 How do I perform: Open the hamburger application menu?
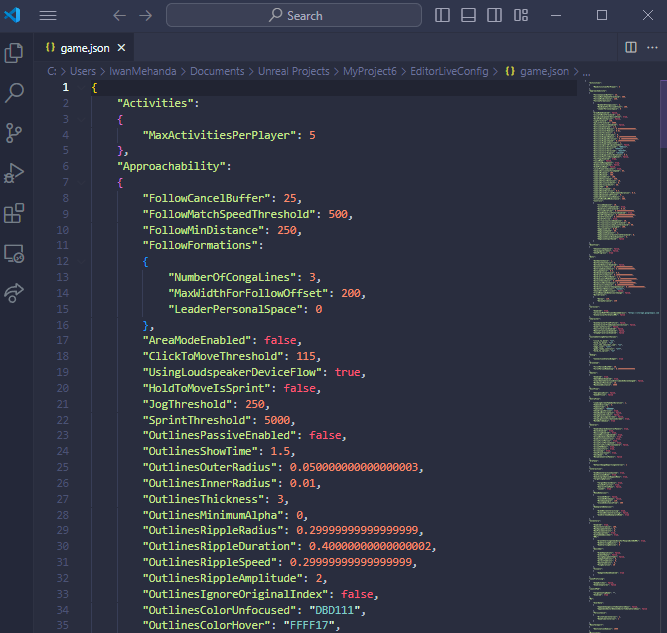48,16
